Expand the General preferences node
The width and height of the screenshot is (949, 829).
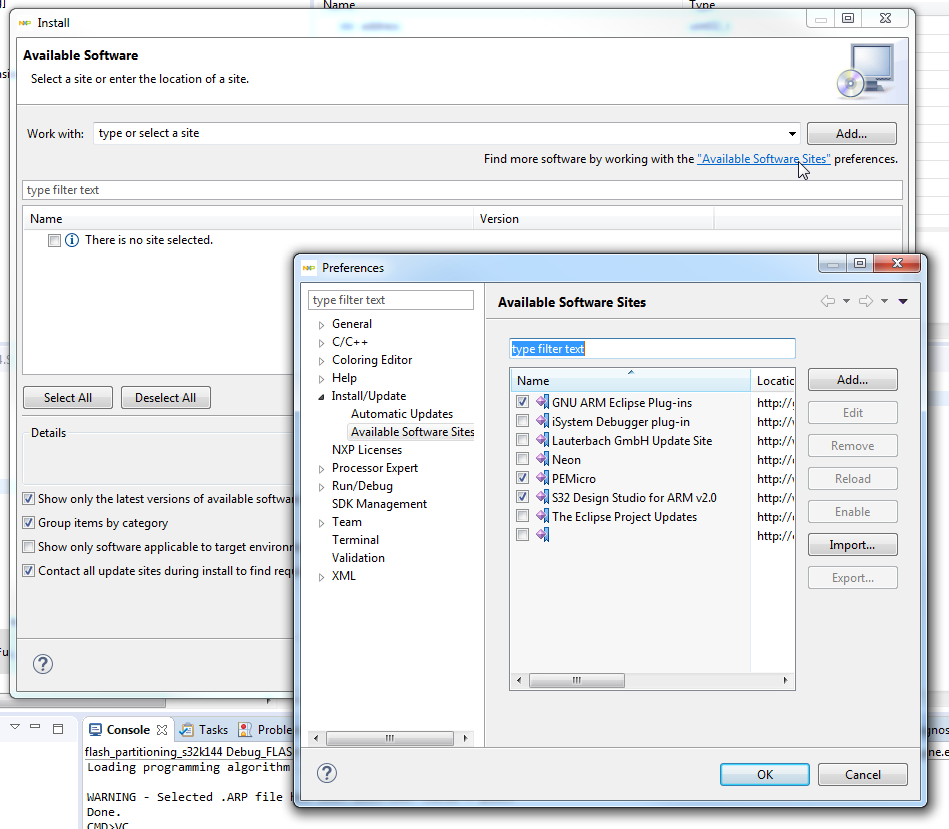click(x=321, y=325)
